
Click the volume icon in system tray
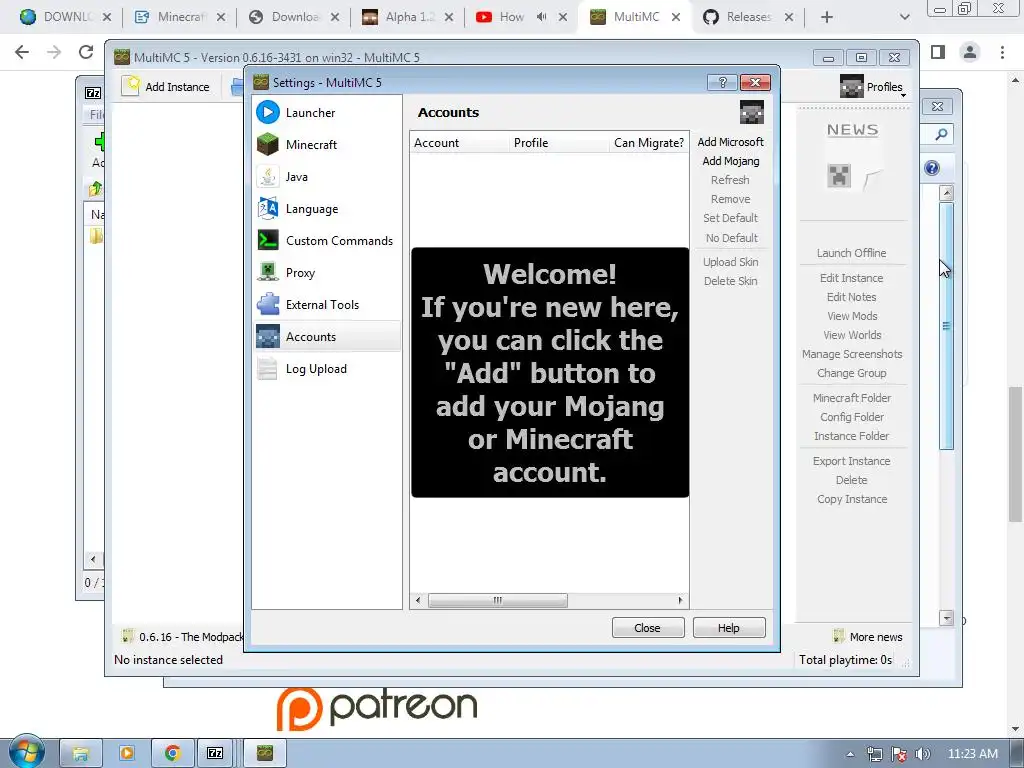[923, 754]
